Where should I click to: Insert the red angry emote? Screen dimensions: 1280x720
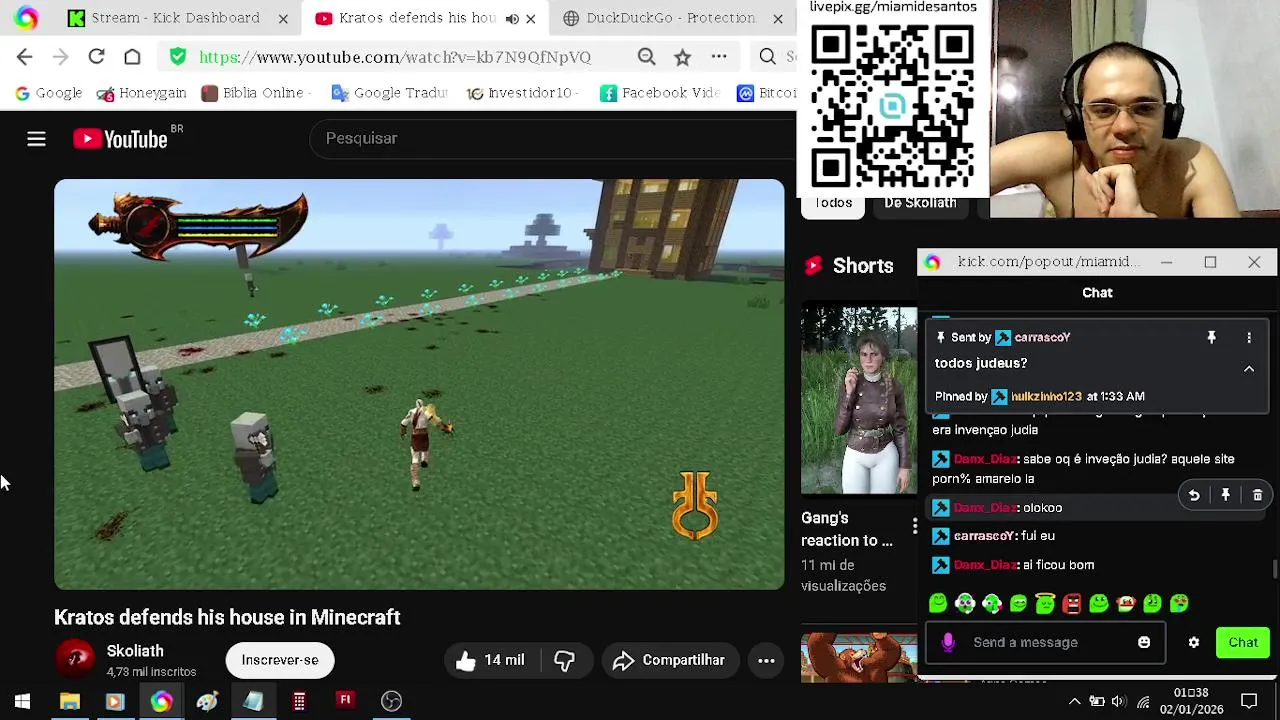pyautogui.click(x=1072, y=603)
